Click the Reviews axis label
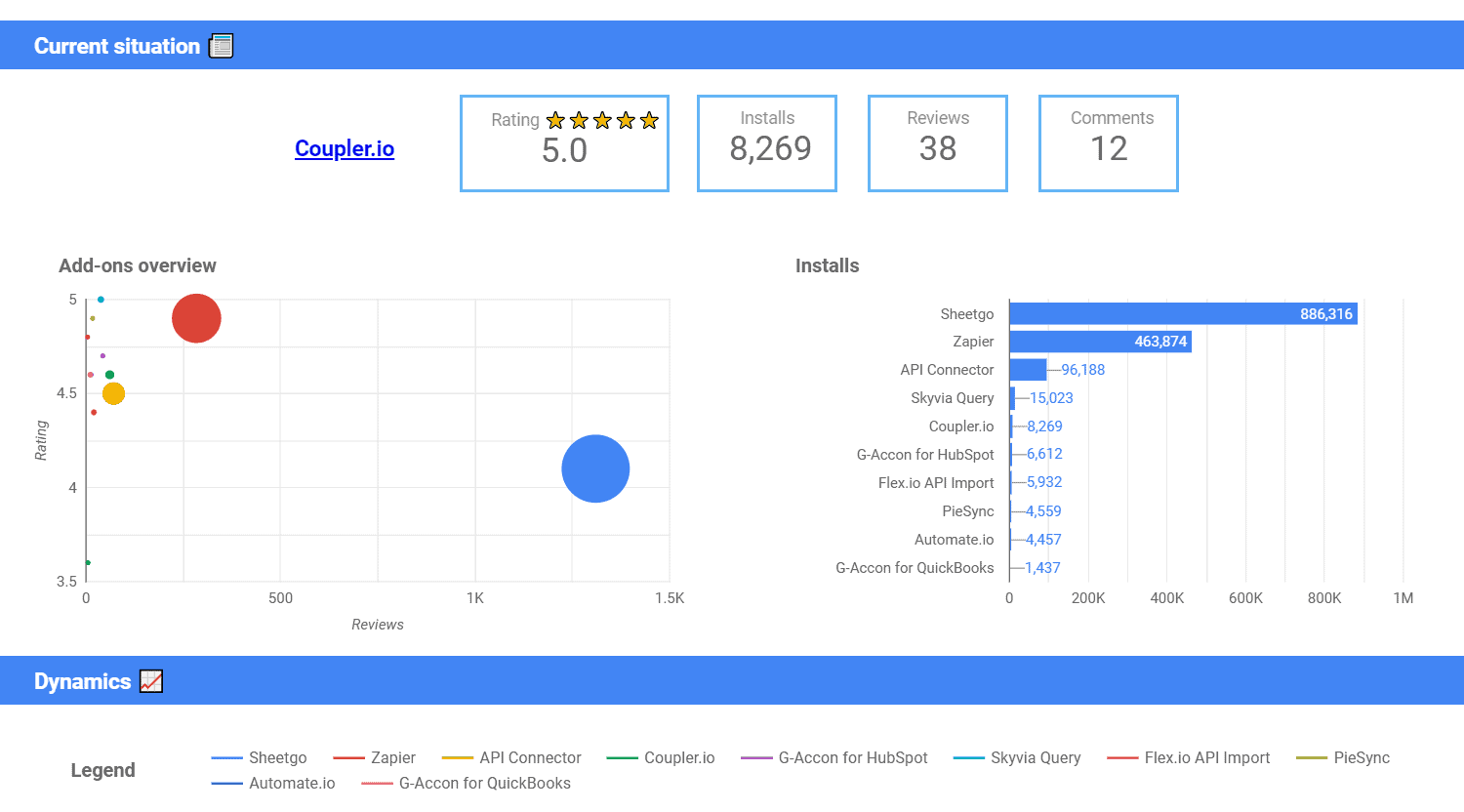1464x812 pixels. (x=378, y=625)
